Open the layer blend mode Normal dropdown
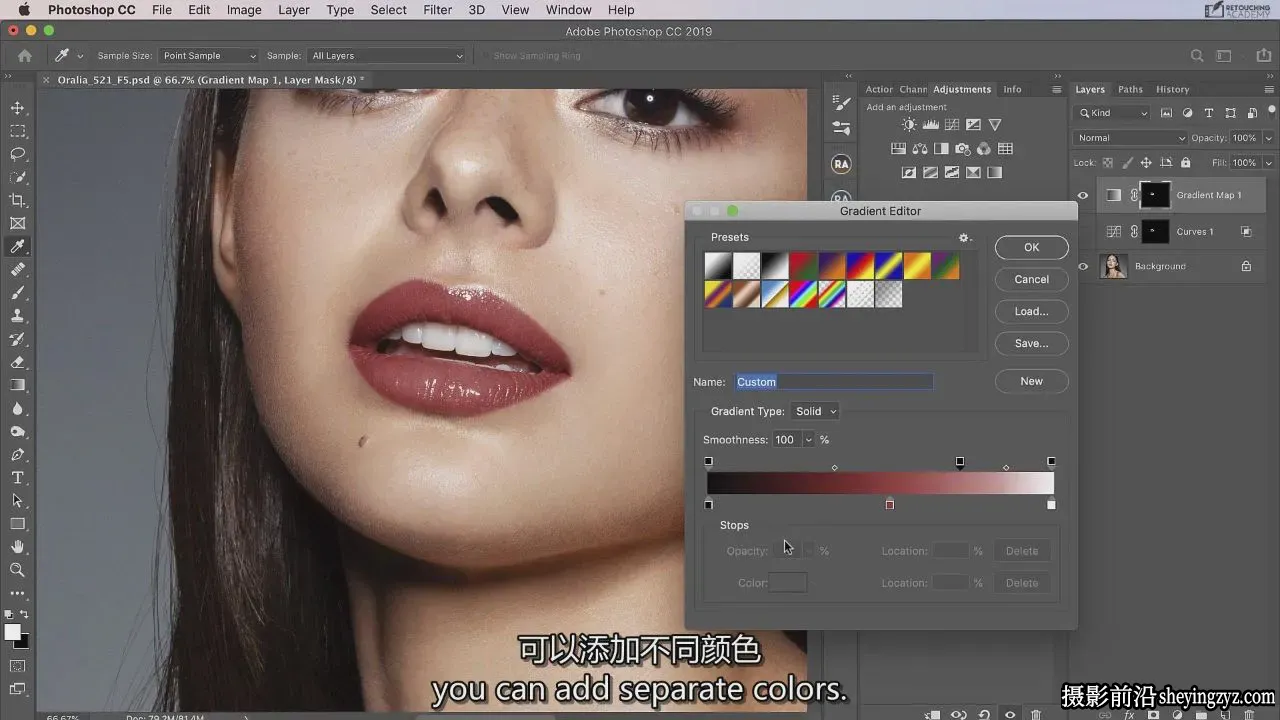This screenshot has width=1280, height=720. [1130, 138]
